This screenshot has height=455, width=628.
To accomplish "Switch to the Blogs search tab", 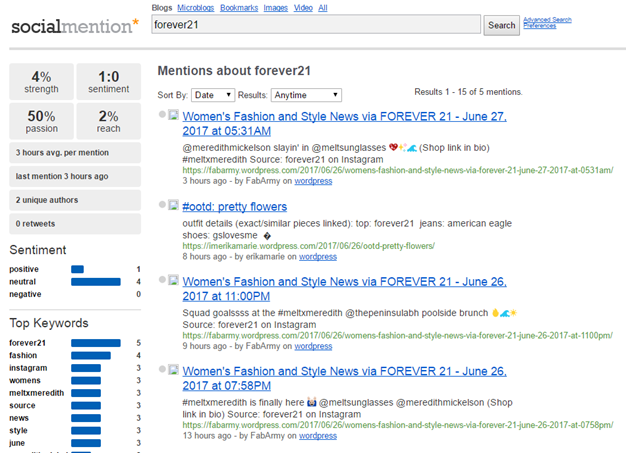I will 162,8.
